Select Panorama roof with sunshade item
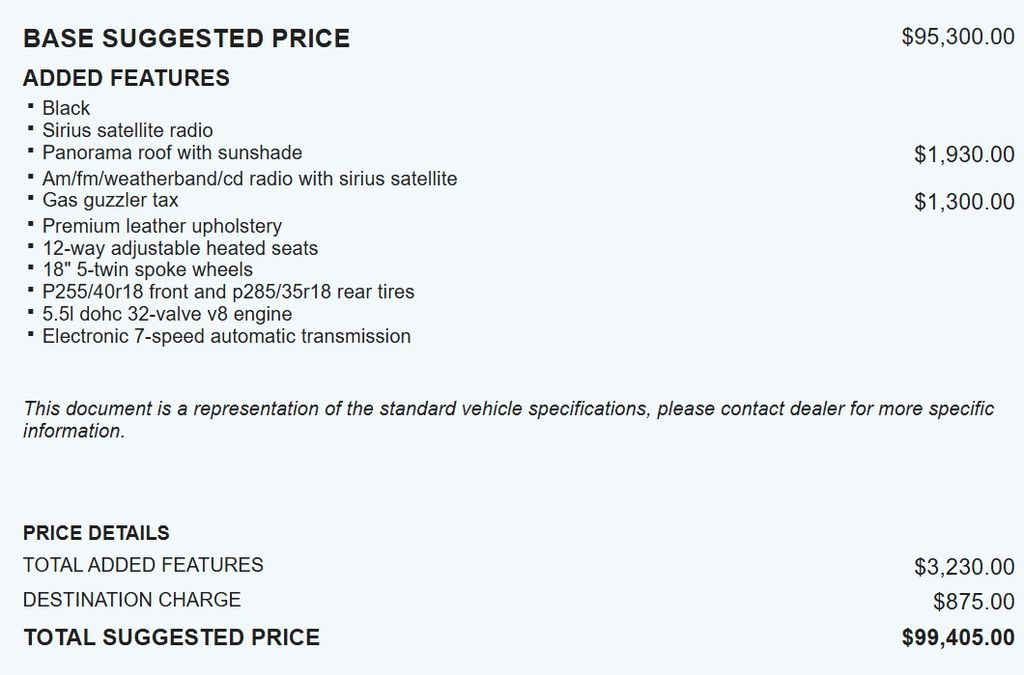 point(172,153)
